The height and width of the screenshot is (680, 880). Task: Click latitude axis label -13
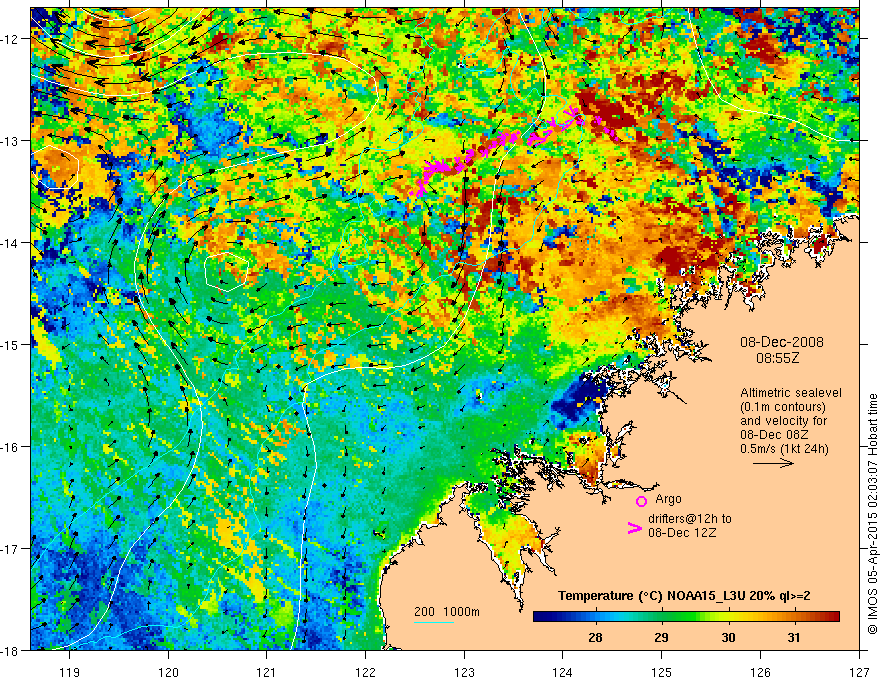11,141
